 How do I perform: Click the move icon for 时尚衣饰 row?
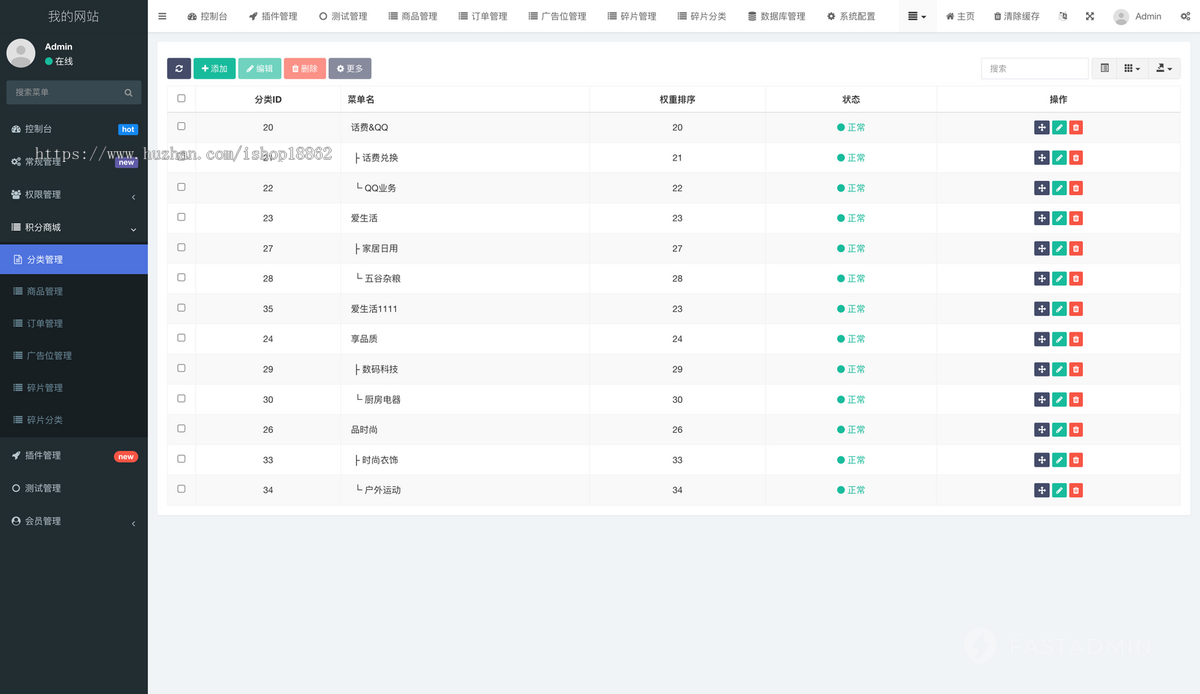click(x=1041, y=460)
